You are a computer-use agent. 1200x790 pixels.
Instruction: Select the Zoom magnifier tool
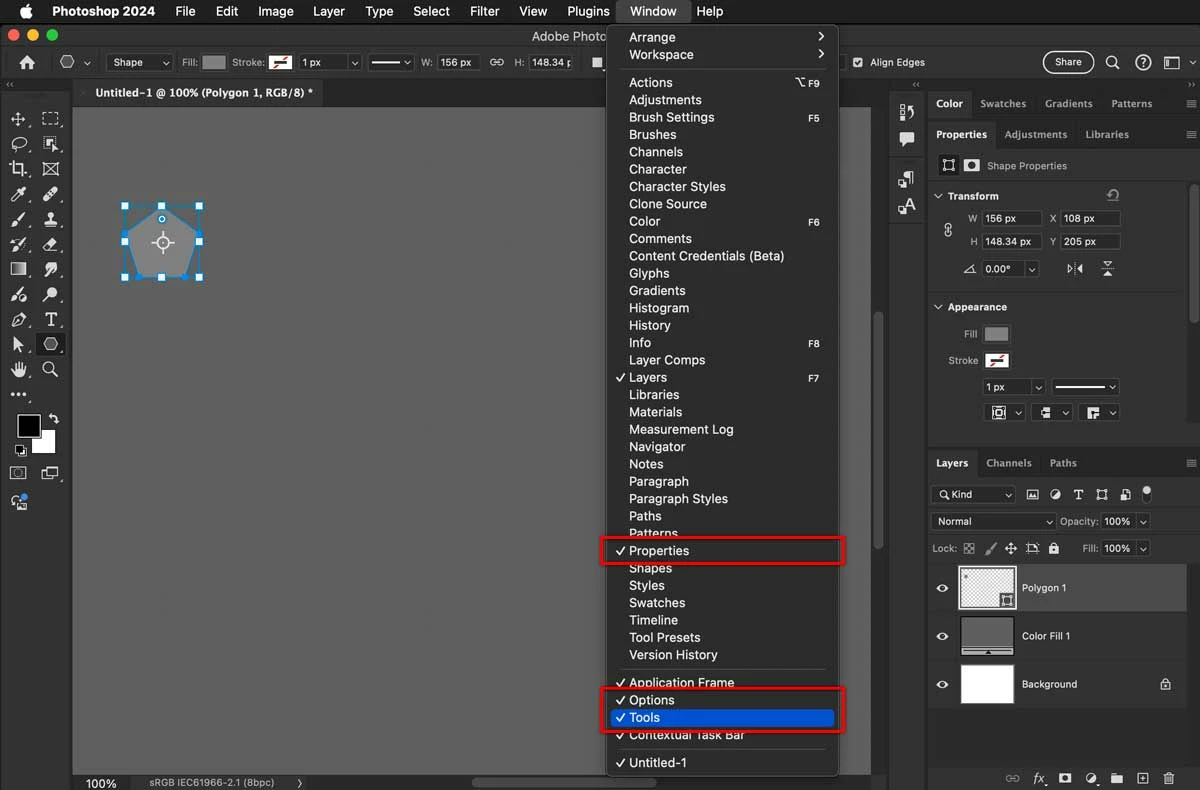point(51,369)
